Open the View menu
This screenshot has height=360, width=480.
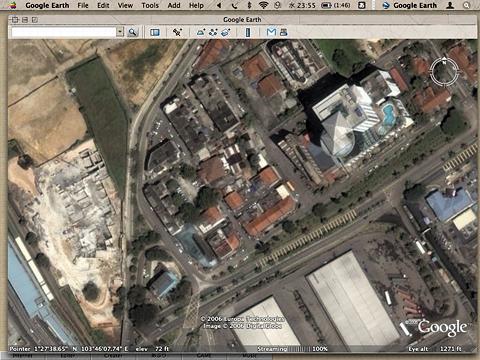[125, 5]
